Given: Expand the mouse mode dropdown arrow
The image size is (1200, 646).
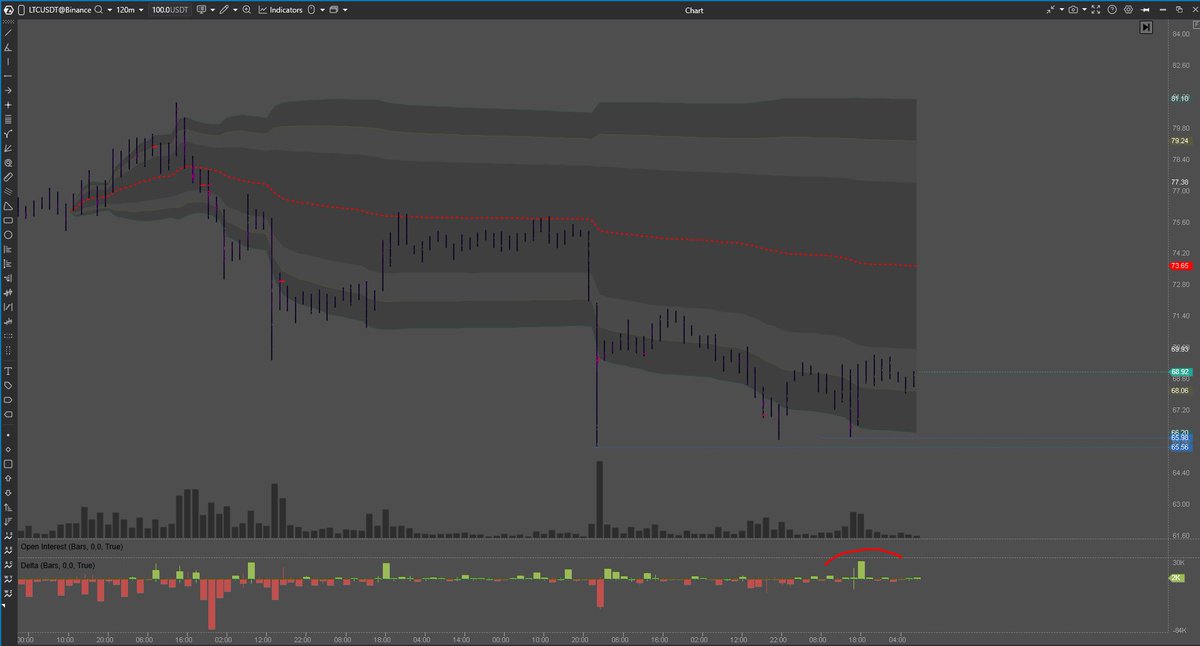Looking at the screenshot, I should 322,10.
